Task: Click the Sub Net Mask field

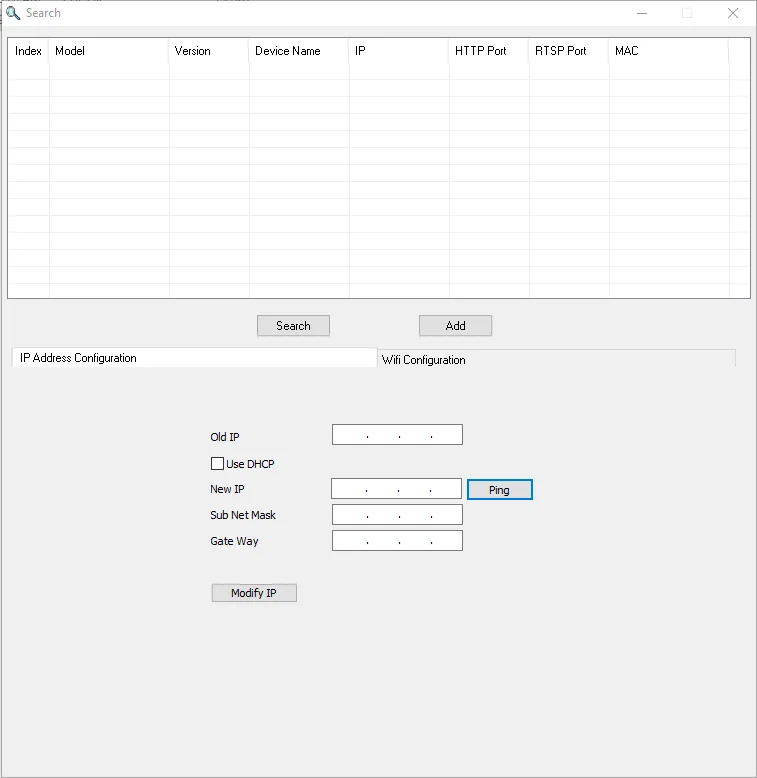Action: (397, 515)
